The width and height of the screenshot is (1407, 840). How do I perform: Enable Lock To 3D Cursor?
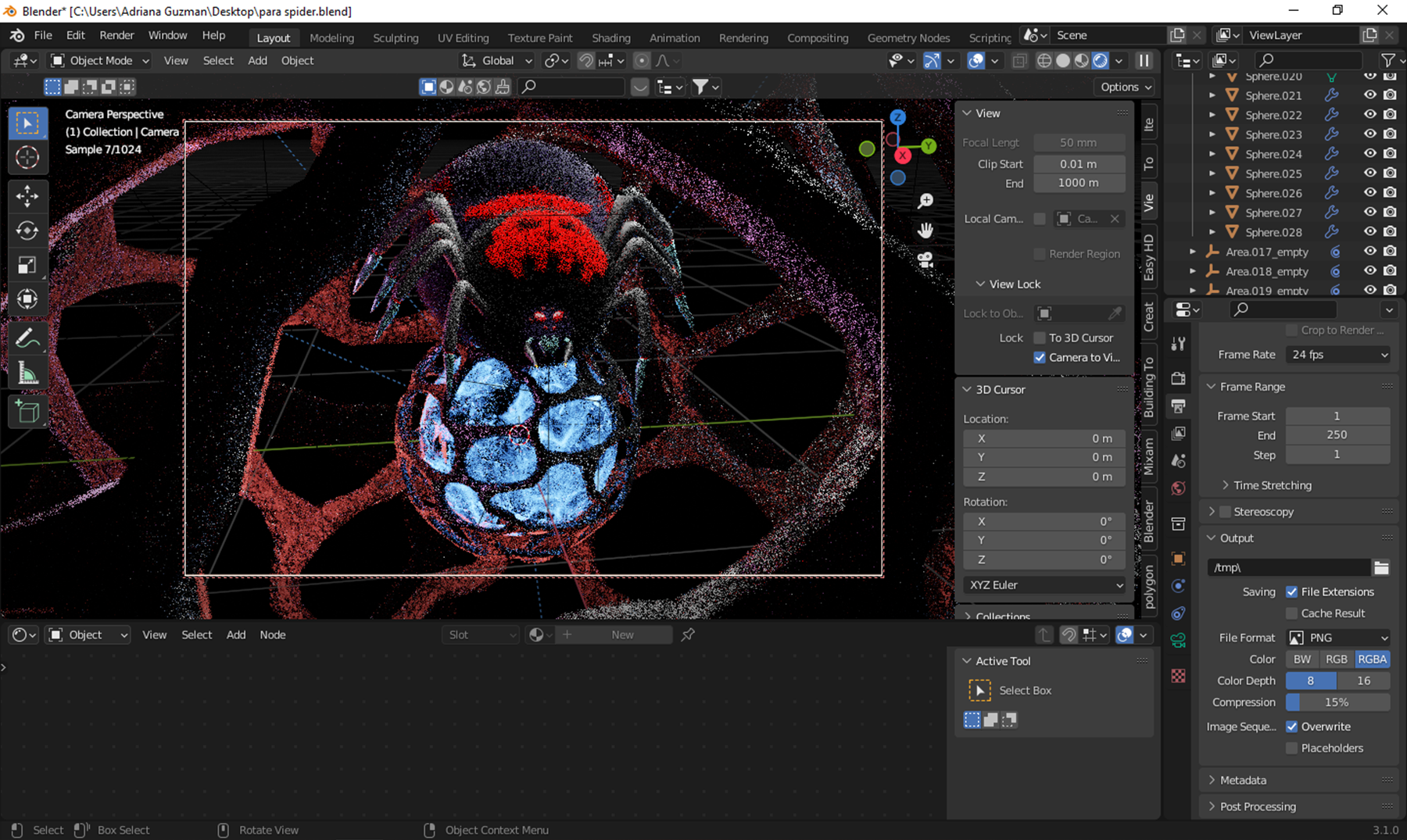(1040, 338)
